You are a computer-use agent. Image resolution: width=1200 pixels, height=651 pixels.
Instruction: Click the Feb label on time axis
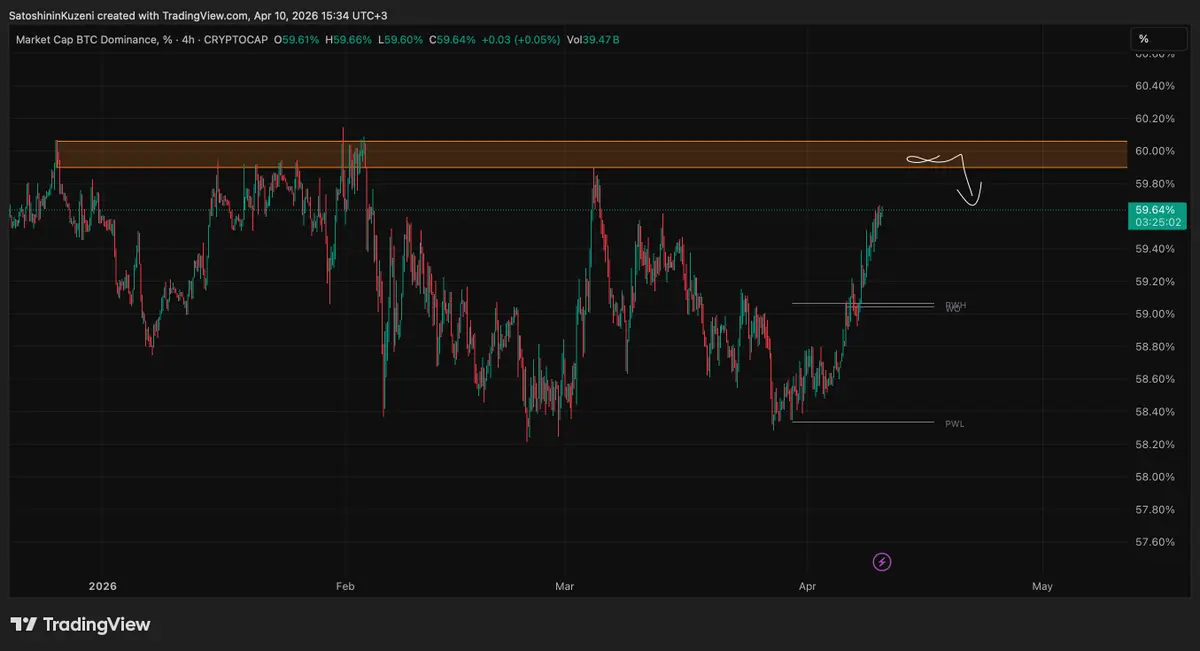(x=345, y=587)
